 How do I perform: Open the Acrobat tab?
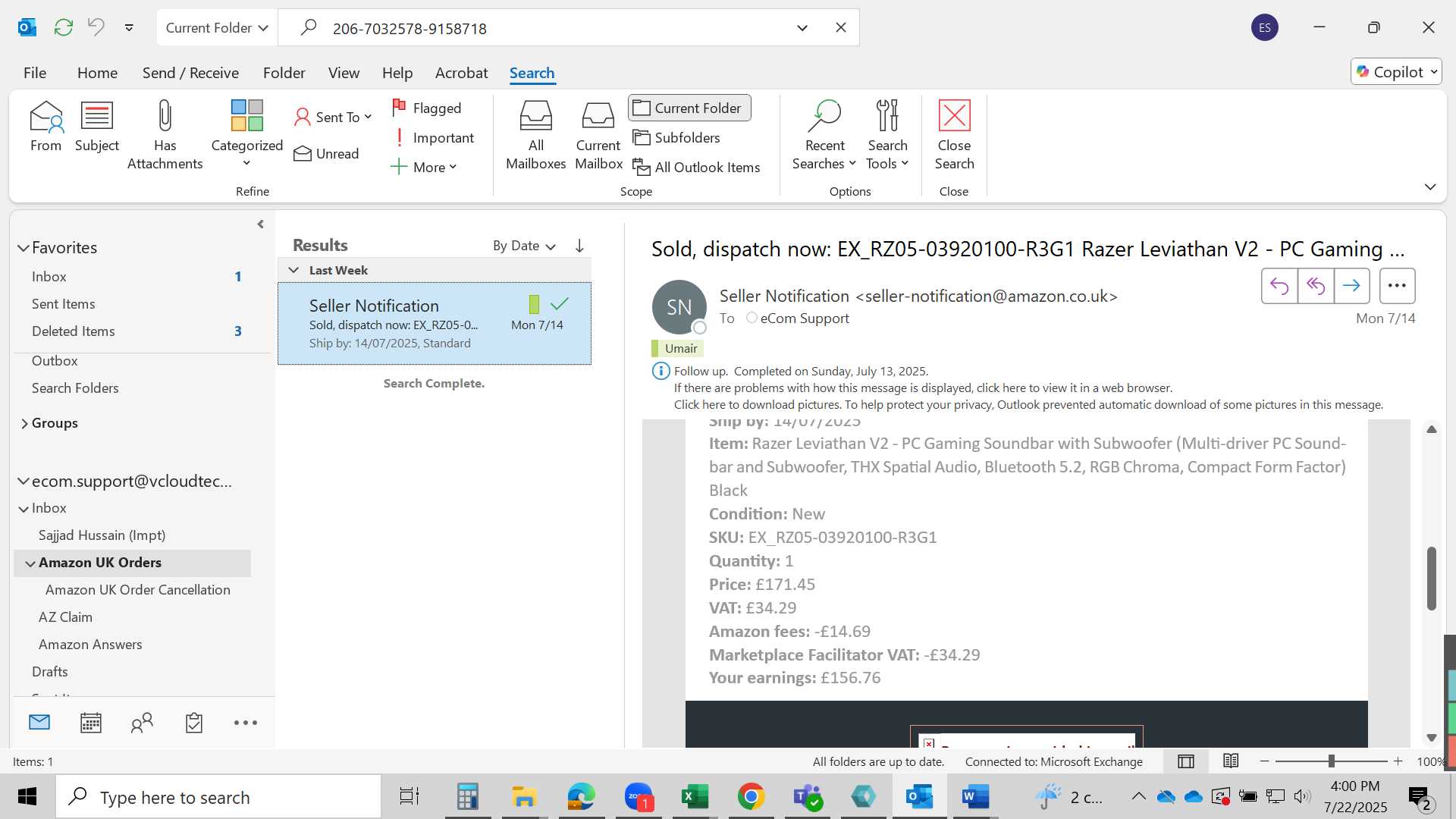[461, 73]
